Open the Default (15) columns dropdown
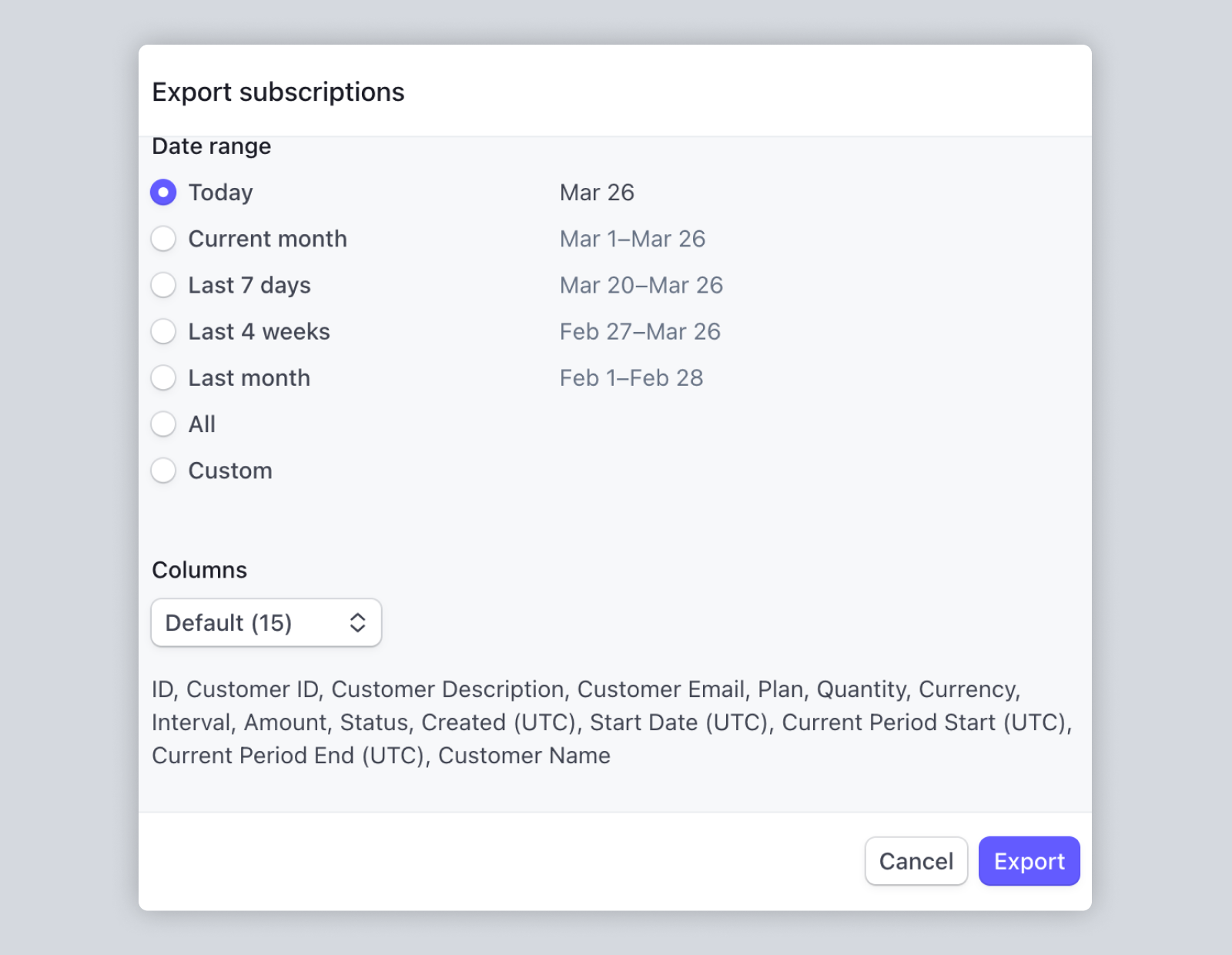Screen dimensions: 1232x955 pyautogui.click(x=266, y=622)
